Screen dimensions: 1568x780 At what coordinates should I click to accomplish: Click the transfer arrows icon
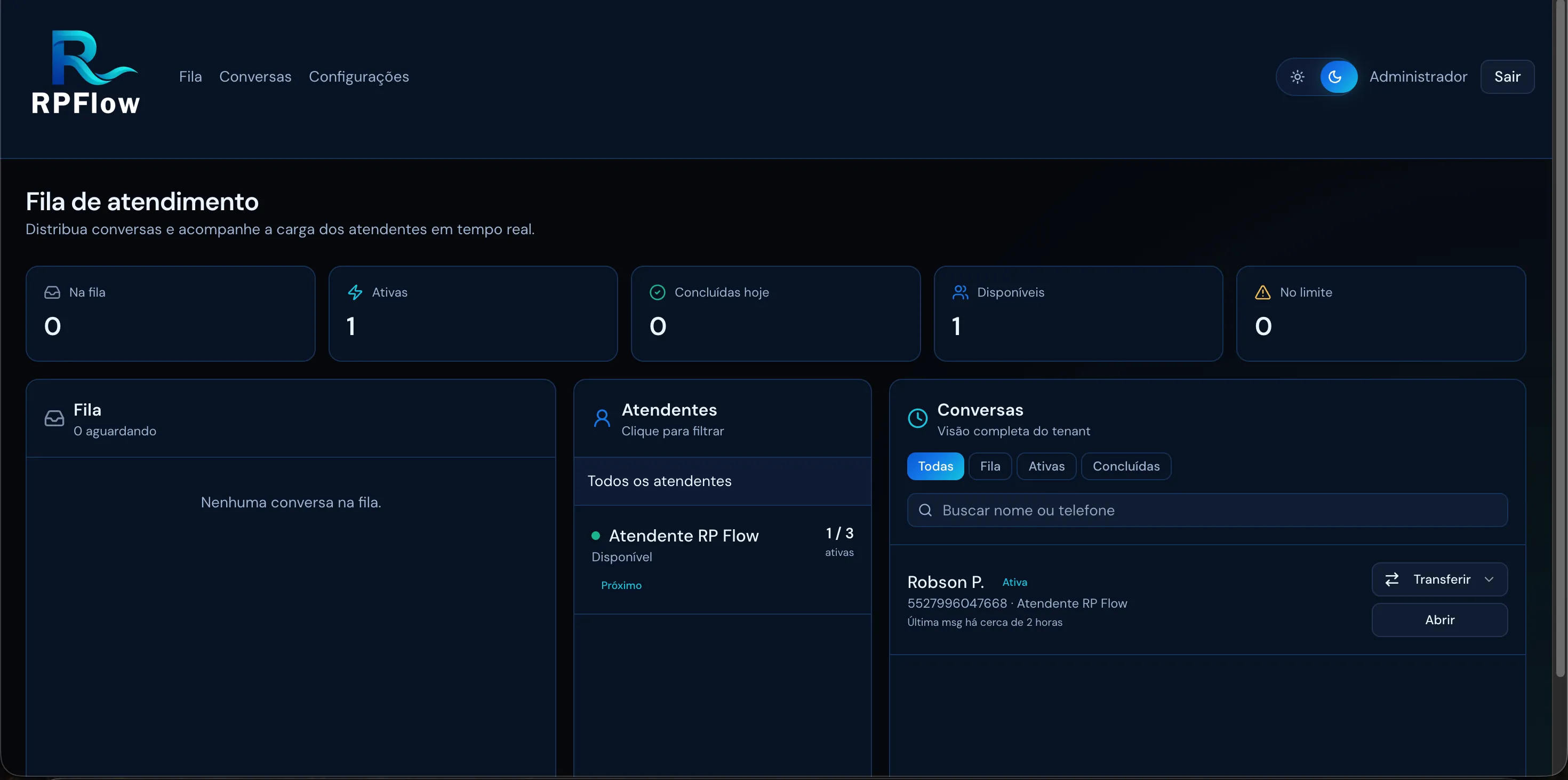click(x=1391, y=579)
